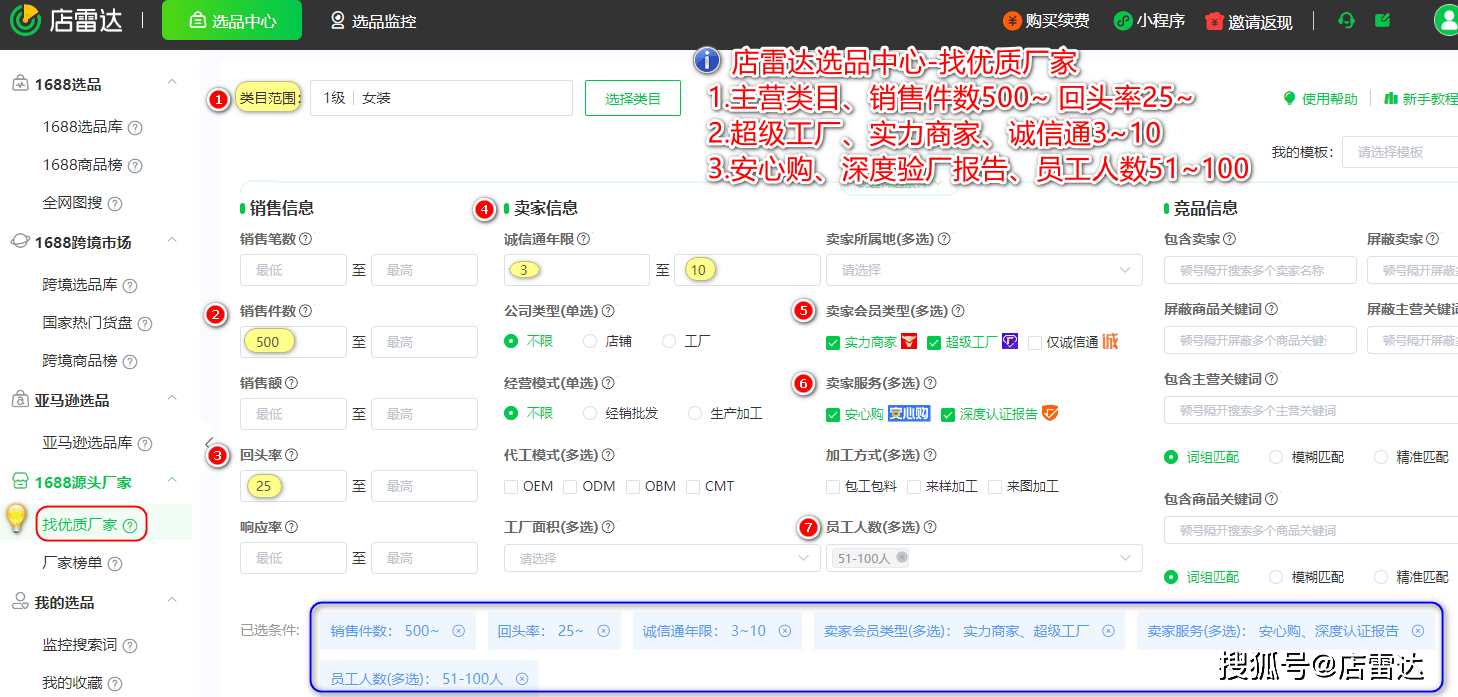Screen dimensions: 1458x697
Task: Open 员工人数 dropdown arrow
Action: (1126, 558)
